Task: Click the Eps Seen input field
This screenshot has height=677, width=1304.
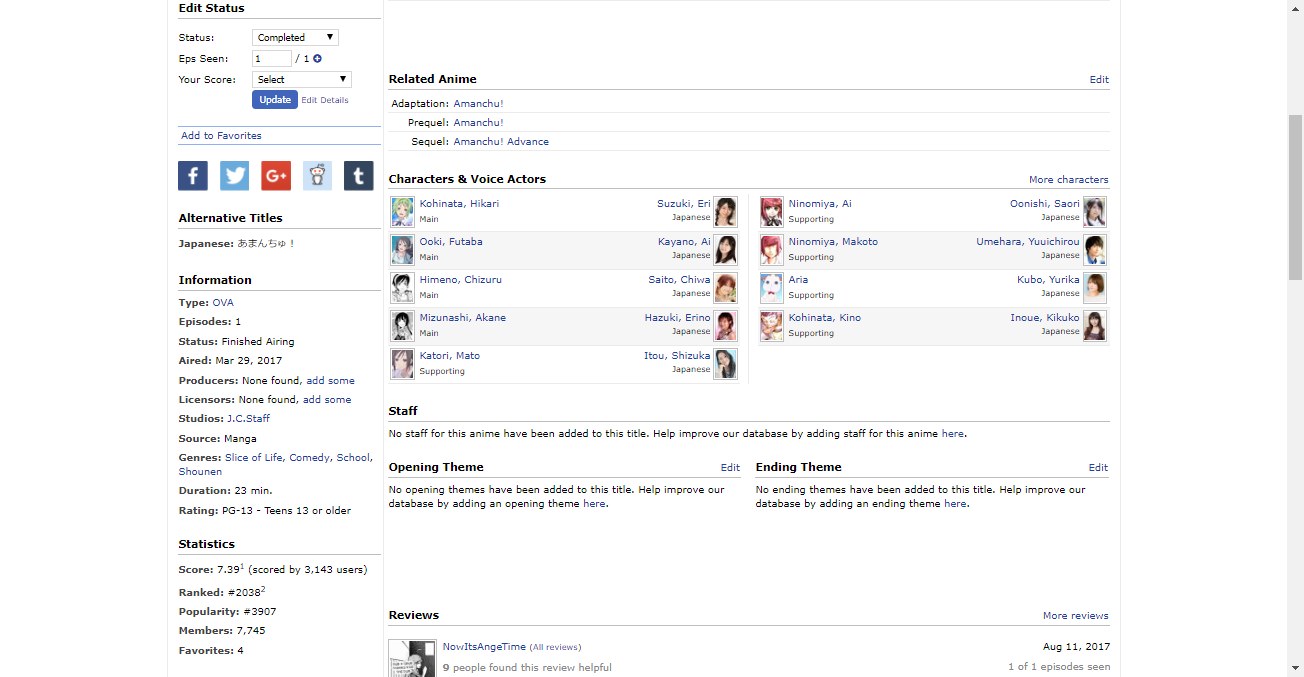Action: tap(271, 59)
